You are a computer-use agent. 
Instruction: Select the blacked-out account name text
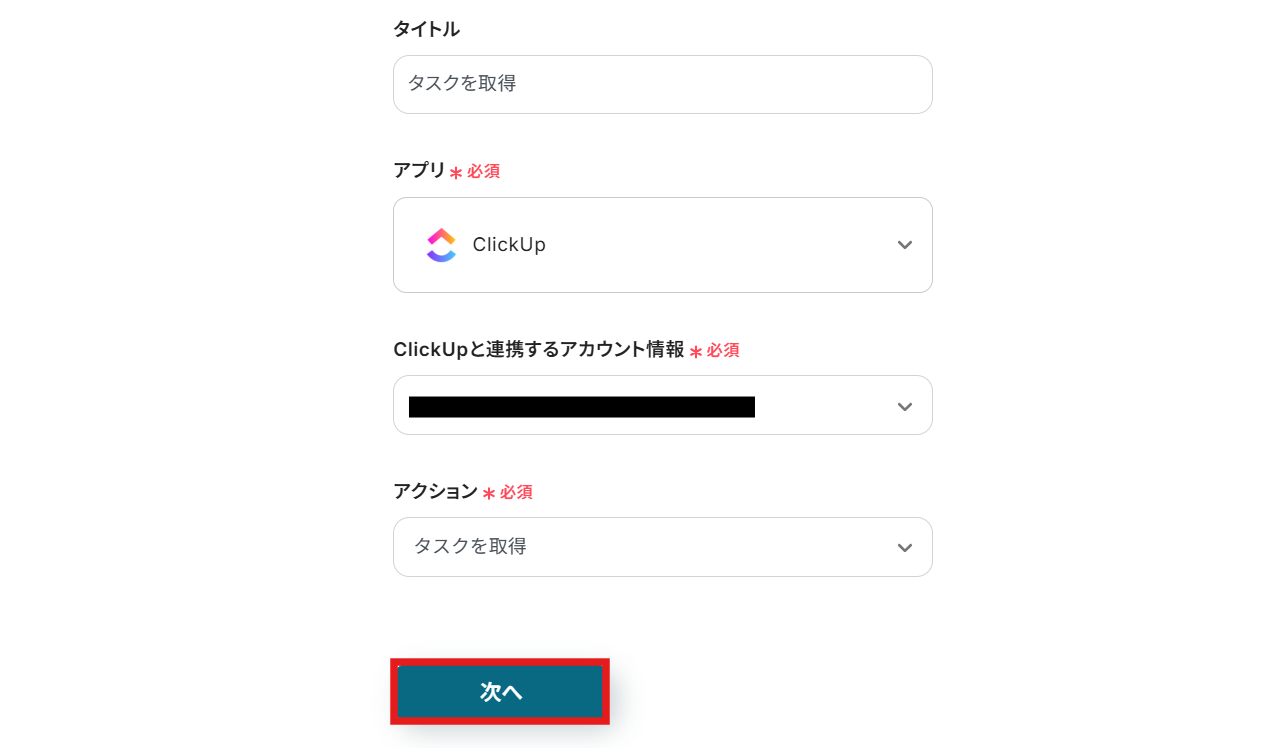[581, 406]
